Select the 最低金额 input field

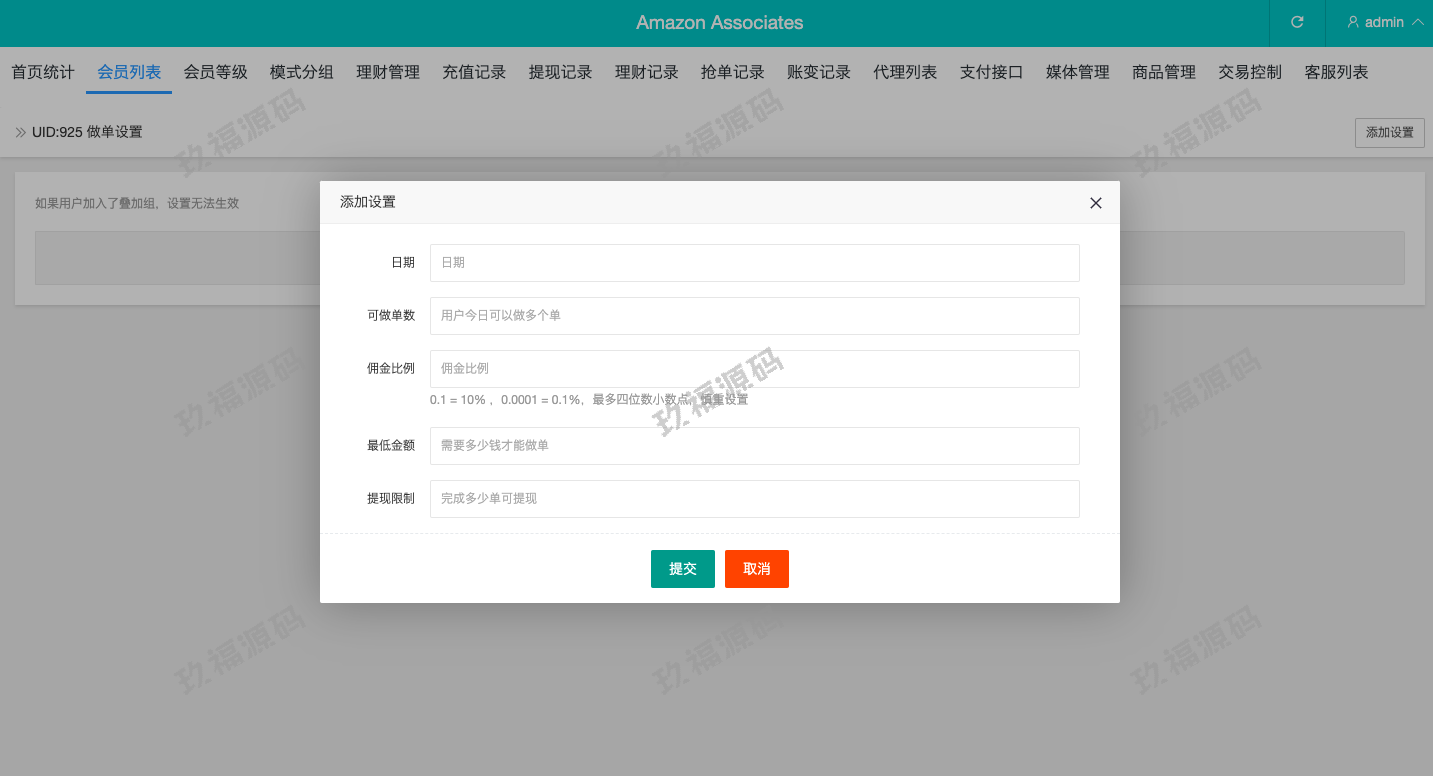point(754,446)
